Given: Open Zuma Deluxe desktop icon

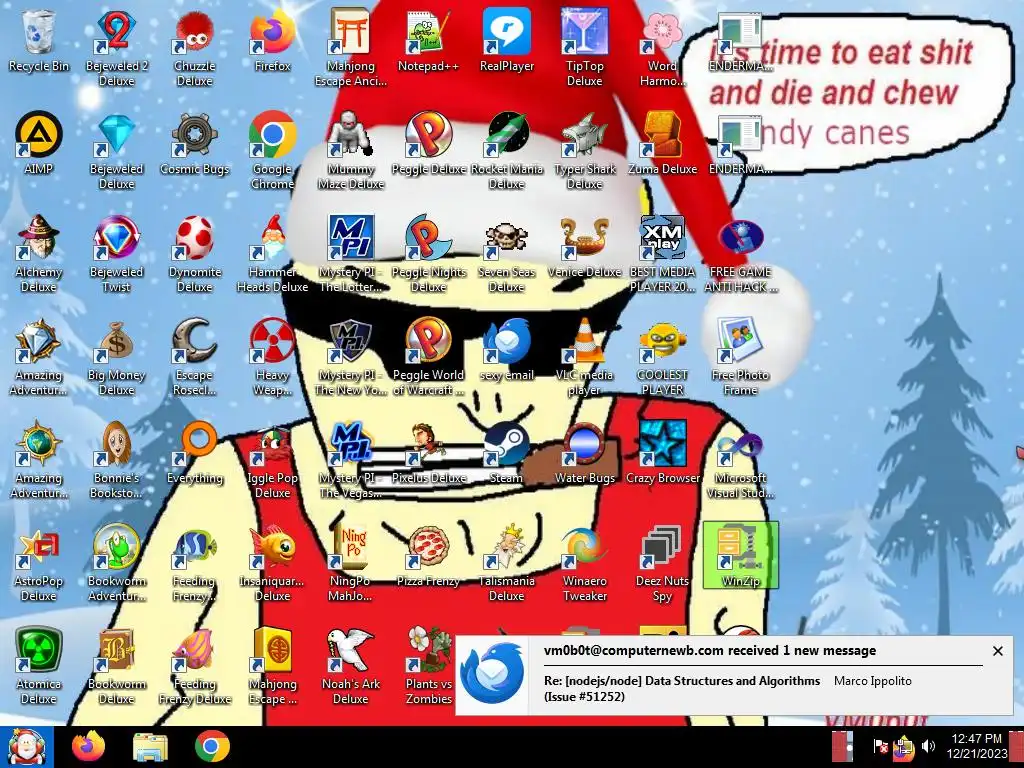Looking at the screenshot, I should (x=662, y=143).
